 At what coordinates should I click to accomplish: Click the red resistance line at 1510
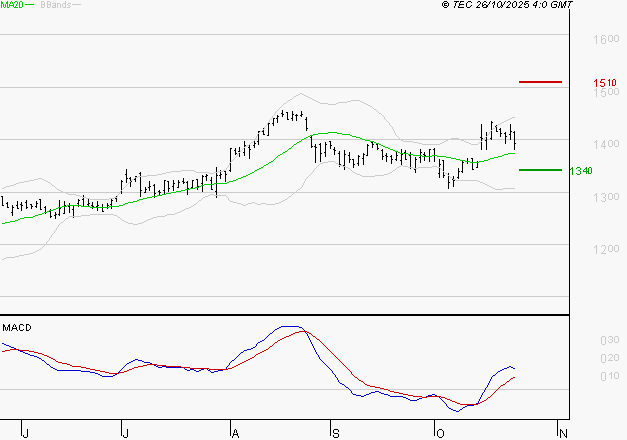(x=540, y=82)
